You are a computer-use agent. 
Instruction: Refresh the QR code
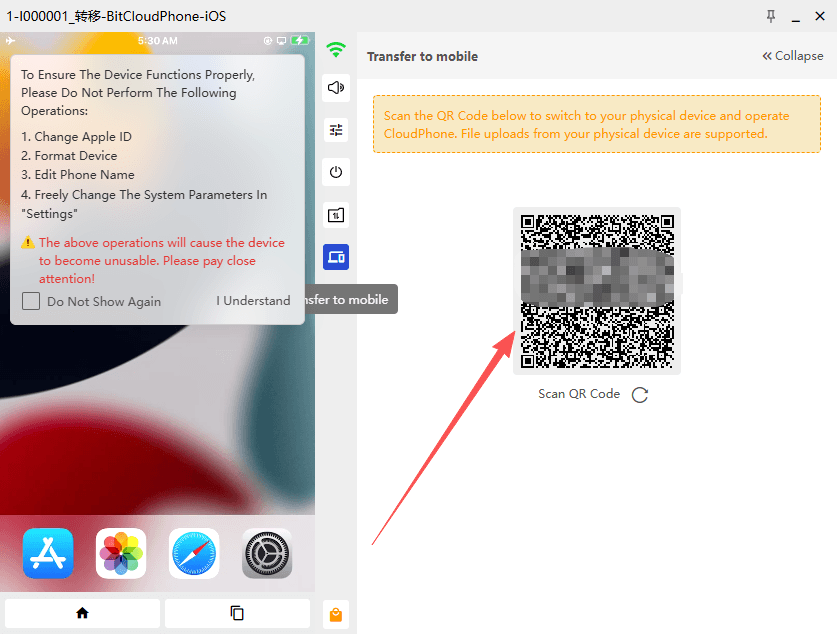(639, 395)
